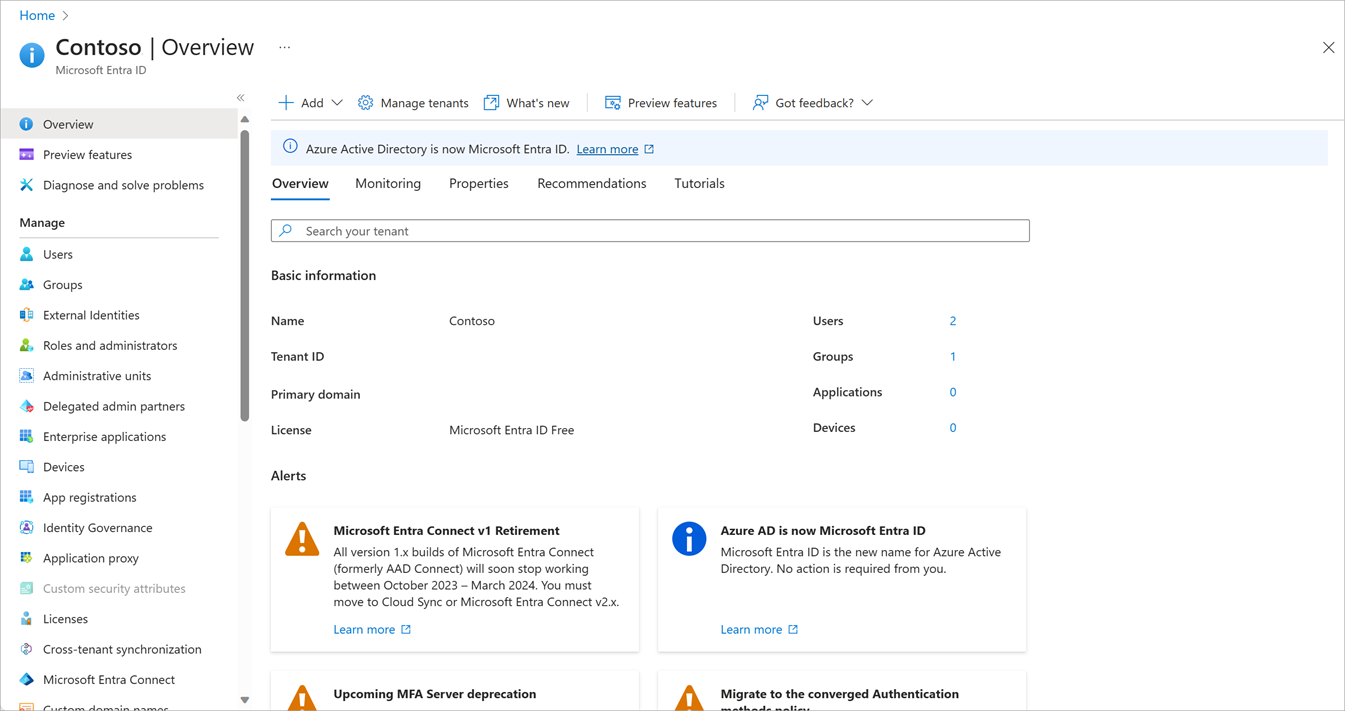Click the What's new button
Image resolution: width=1345 pixels, height=711 pixels.
[526, 103]
